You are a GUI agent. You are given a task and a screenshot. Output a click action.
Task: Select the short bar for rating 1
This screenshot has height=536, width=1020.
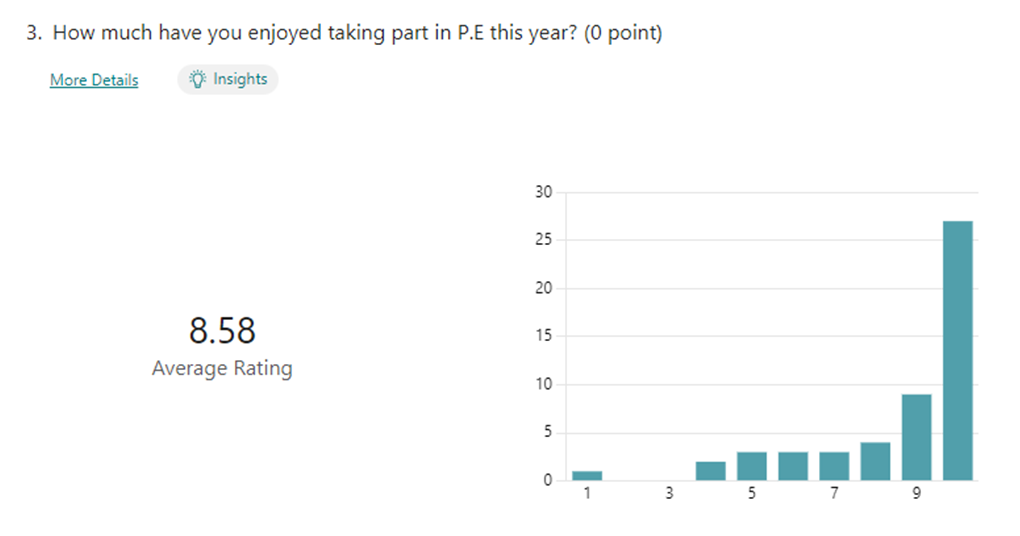587,476
